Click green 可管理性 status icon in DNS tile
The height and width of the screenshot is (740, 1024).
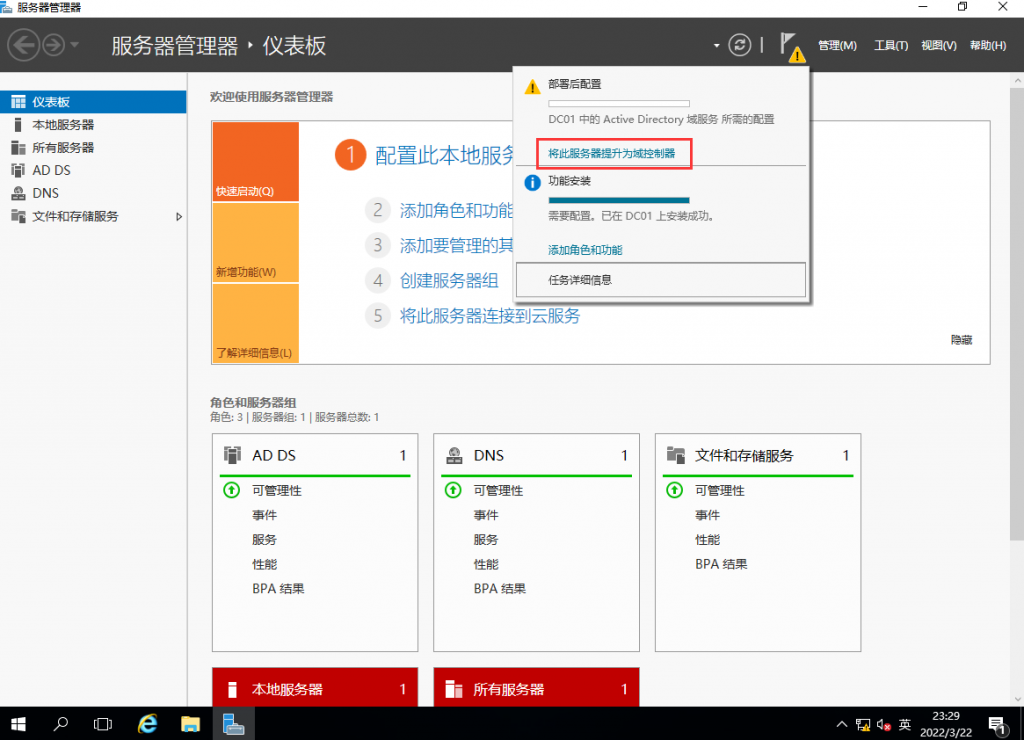pos(453,490)
